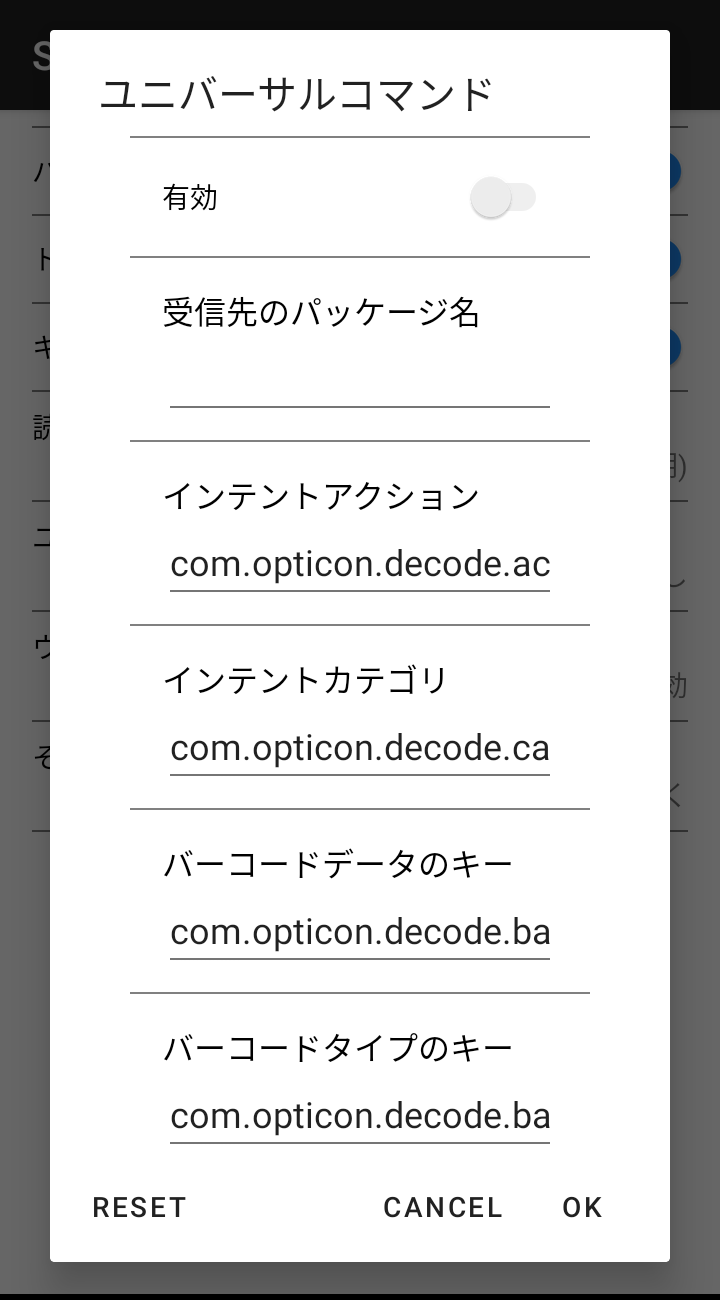Click the バーコードデータのキー heading label
720x1300 pixels.
click(337, 864)
